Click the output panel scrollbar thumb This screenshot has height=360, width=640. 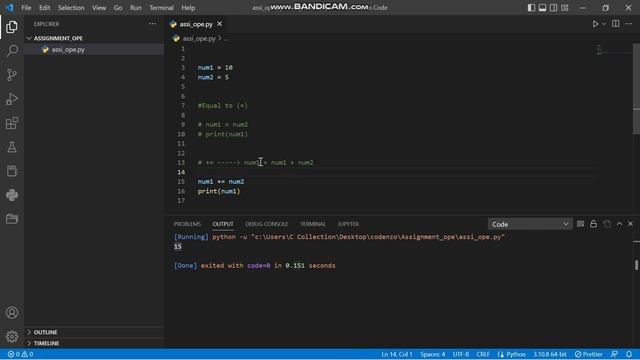coord(636,265)
